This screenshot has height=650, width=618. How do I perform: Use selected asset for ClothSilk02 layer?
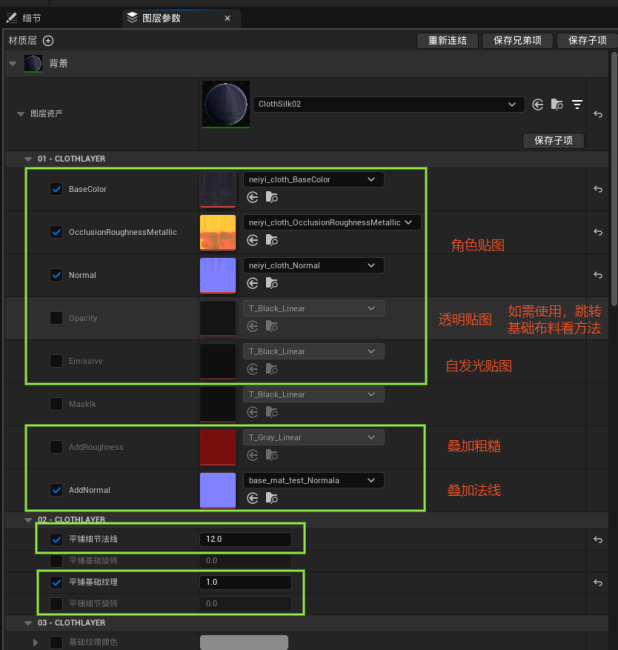click(x=538, y=104)
